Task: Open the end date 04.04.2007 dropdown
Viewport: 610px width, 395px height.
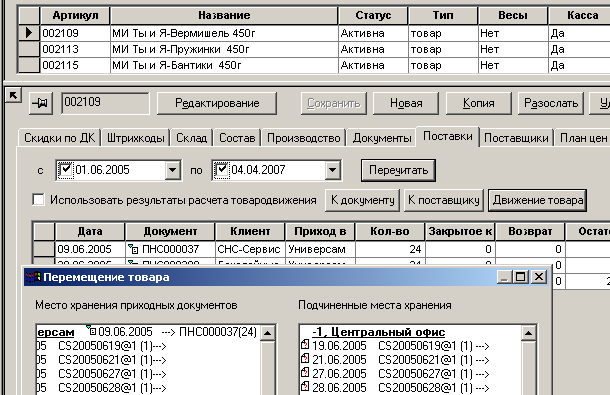Action: (x=333, y=170)
